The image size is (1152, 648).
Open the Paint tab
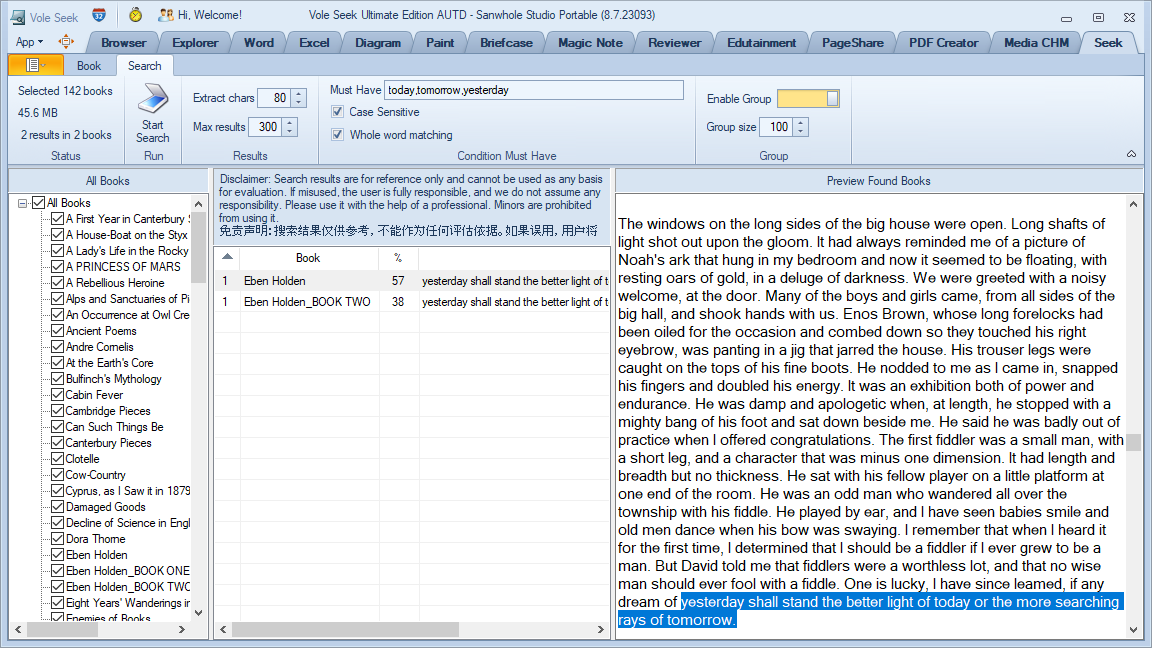(x=439, y=43)
